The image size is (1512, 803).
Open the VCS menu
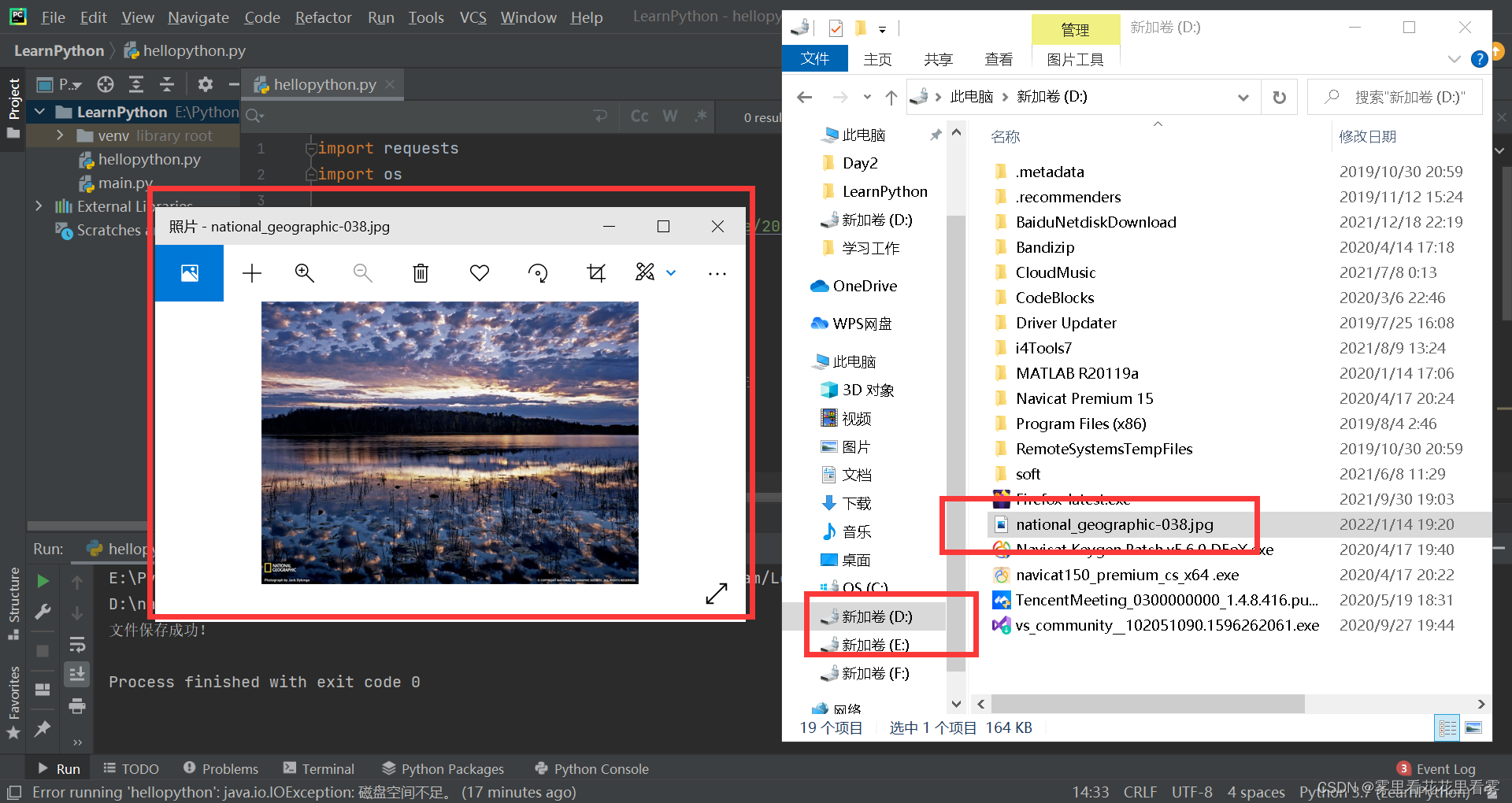coord(472,17)
